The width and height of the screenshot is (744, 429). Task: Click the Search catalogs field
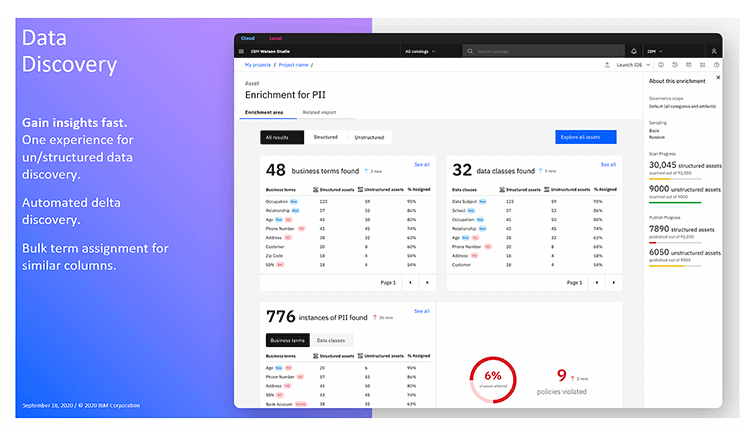pyautogui.click(x=544, y=51)
